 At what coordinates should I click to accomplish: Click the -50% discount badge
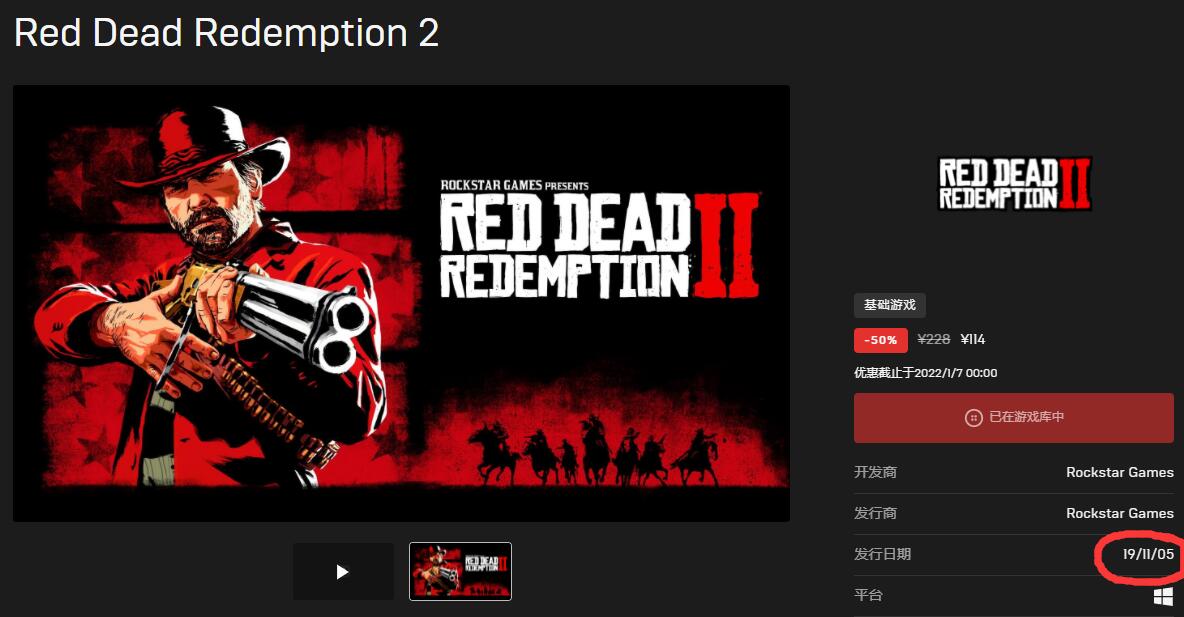pos(880,340)
